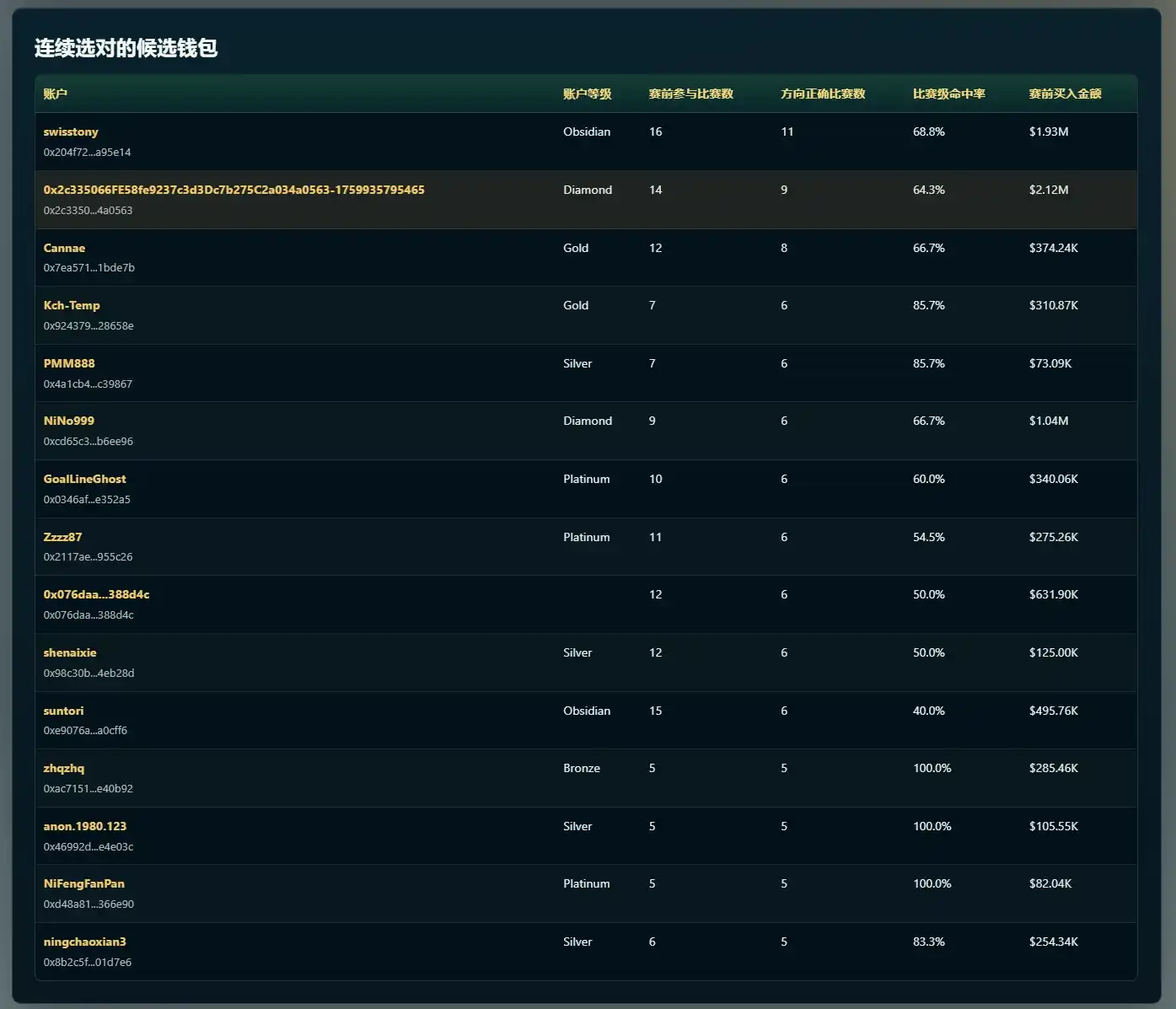Click NiNo999's Diamond level
The height and width of the screenshot is (1009, 1176).
coord(588,421)
